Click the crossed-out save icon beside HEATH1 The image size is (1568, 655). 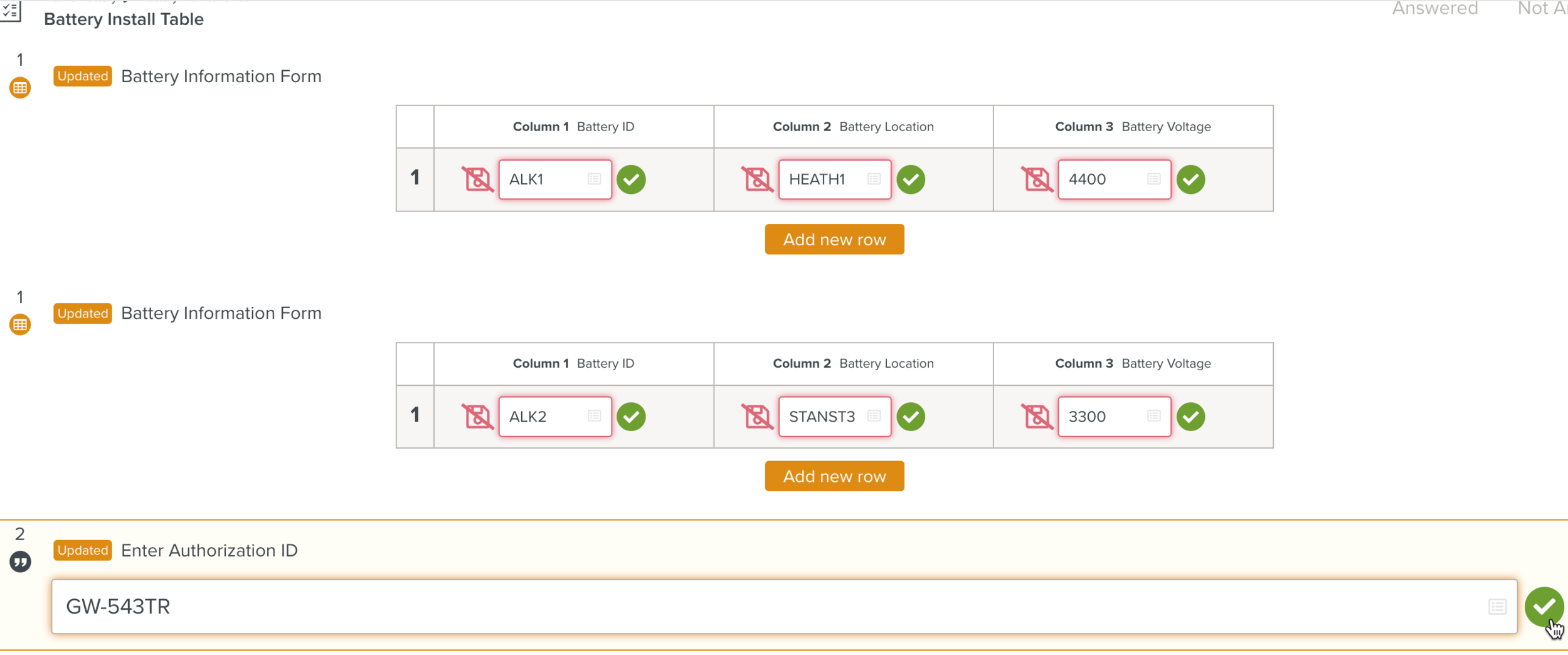(x=756, y=179)
